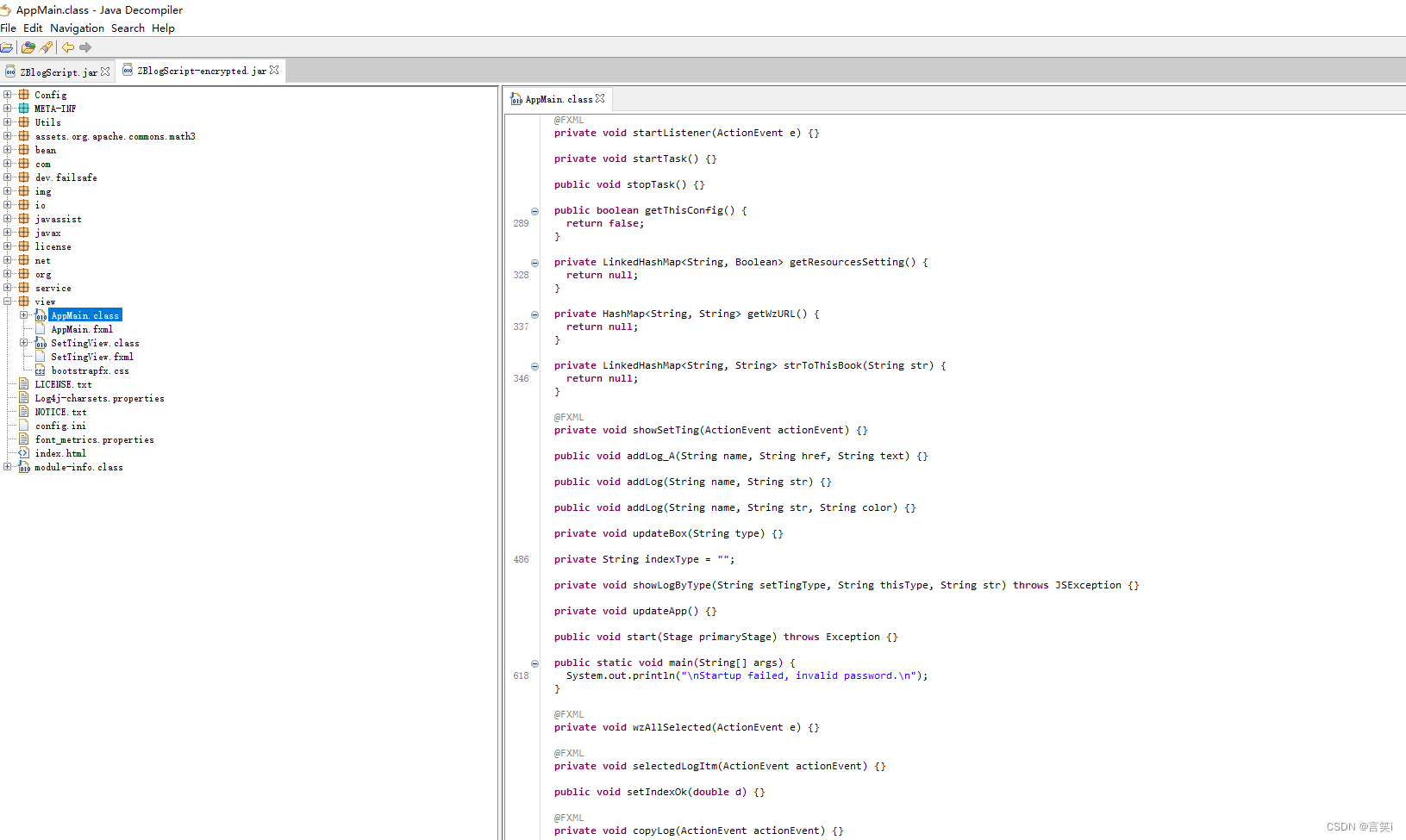Open the Navigation menu
This screenshot has width=1406, height=840.
(x=77, y=28)
